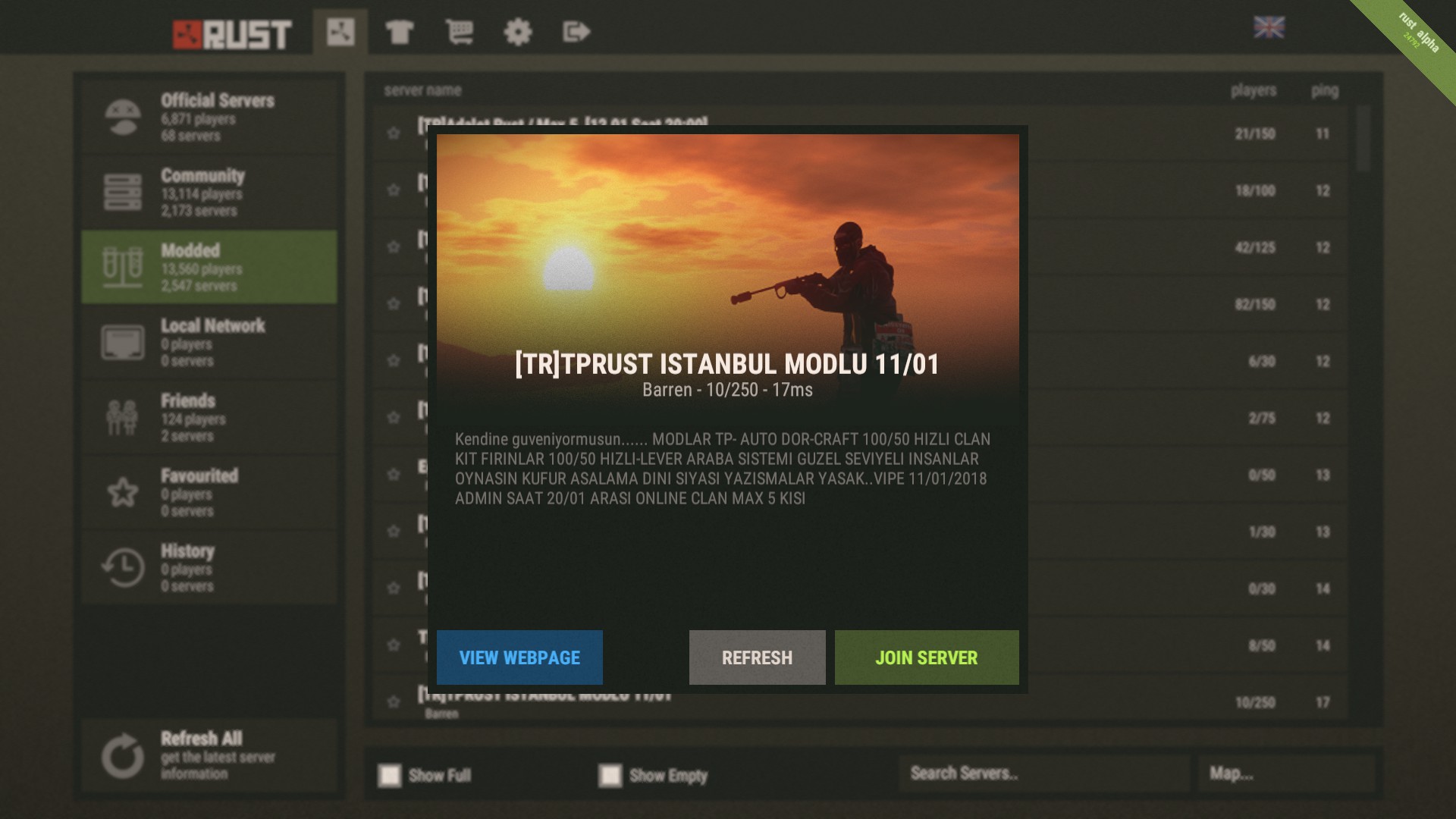Favourite the server with 21/150 players
Image resolution: width=1456 pixels, height=819 pixels.
[394, 133]
